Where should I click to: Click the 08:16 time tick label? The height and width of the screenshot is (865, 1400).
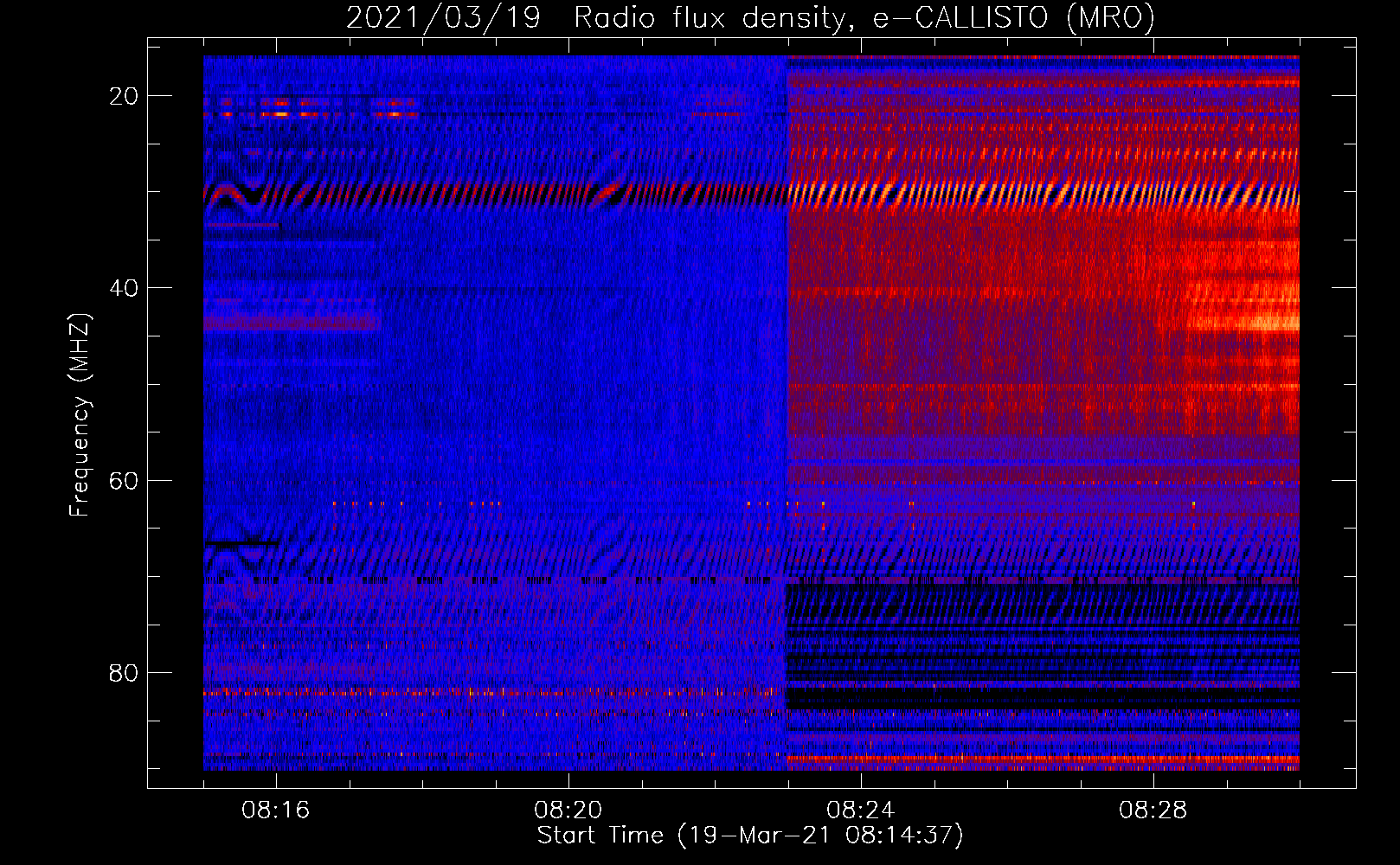[276, 811]
